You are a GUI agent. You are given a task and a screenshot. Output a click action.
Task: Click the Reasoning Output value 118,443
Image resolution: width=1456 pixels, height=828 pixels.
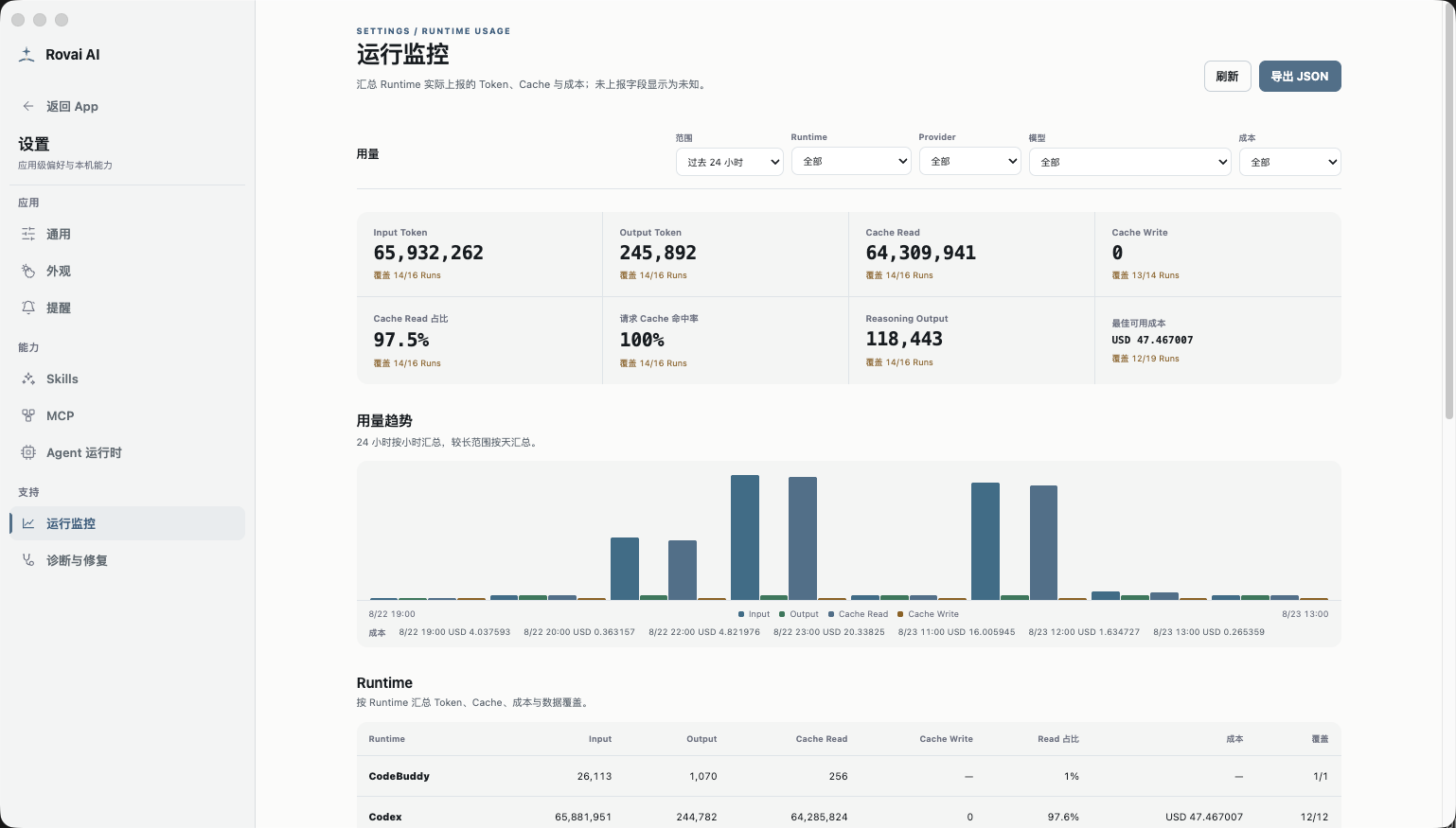904,339
